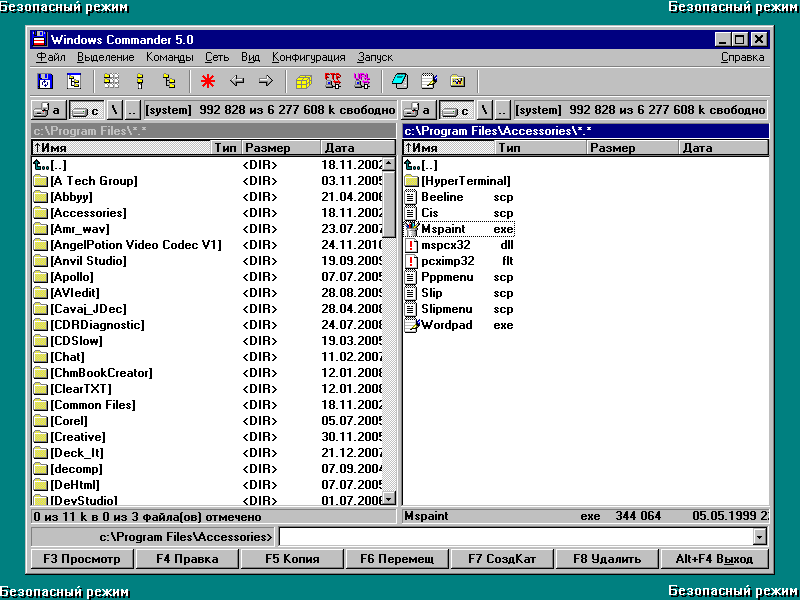Image resolution: width=800 pixels, height=600 pixels.
Task: Open the Запуск menu
Action: pyautogui.click(x=375, y=57)
